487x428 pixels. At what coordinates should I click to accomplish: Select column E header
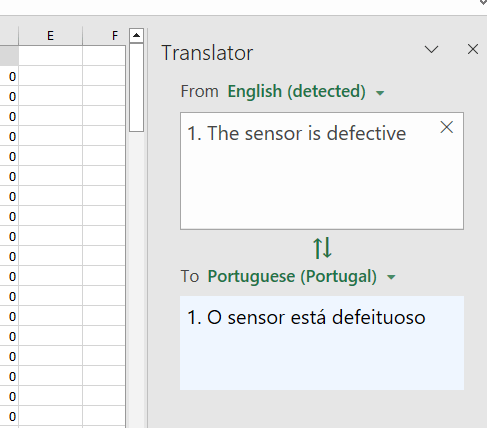coord(50,35)
